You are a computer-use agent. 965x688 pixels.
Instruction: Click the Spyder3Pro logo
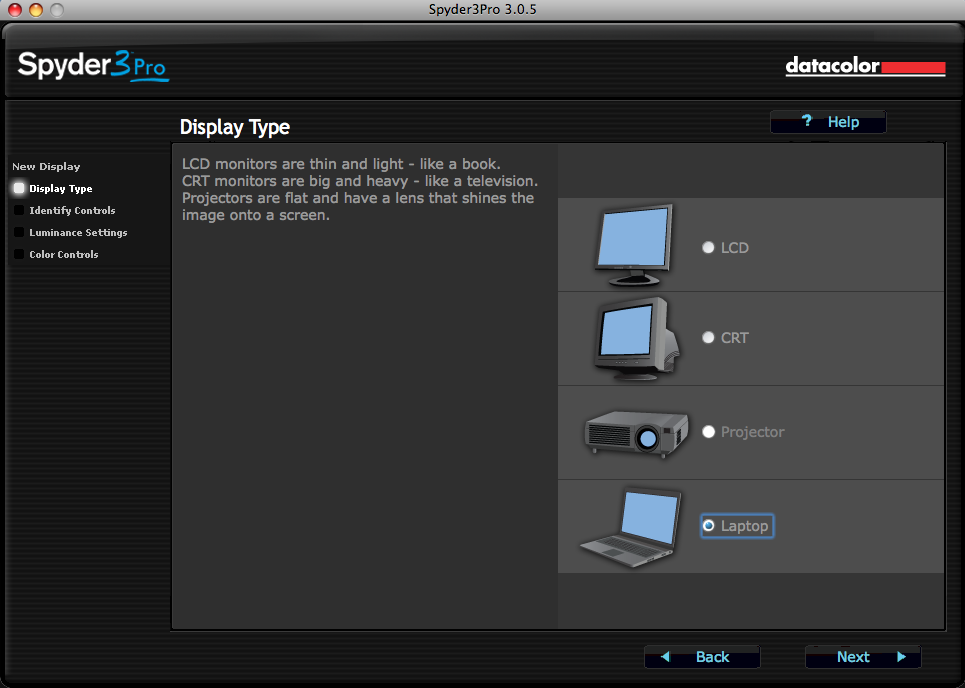tap(93, 66)
